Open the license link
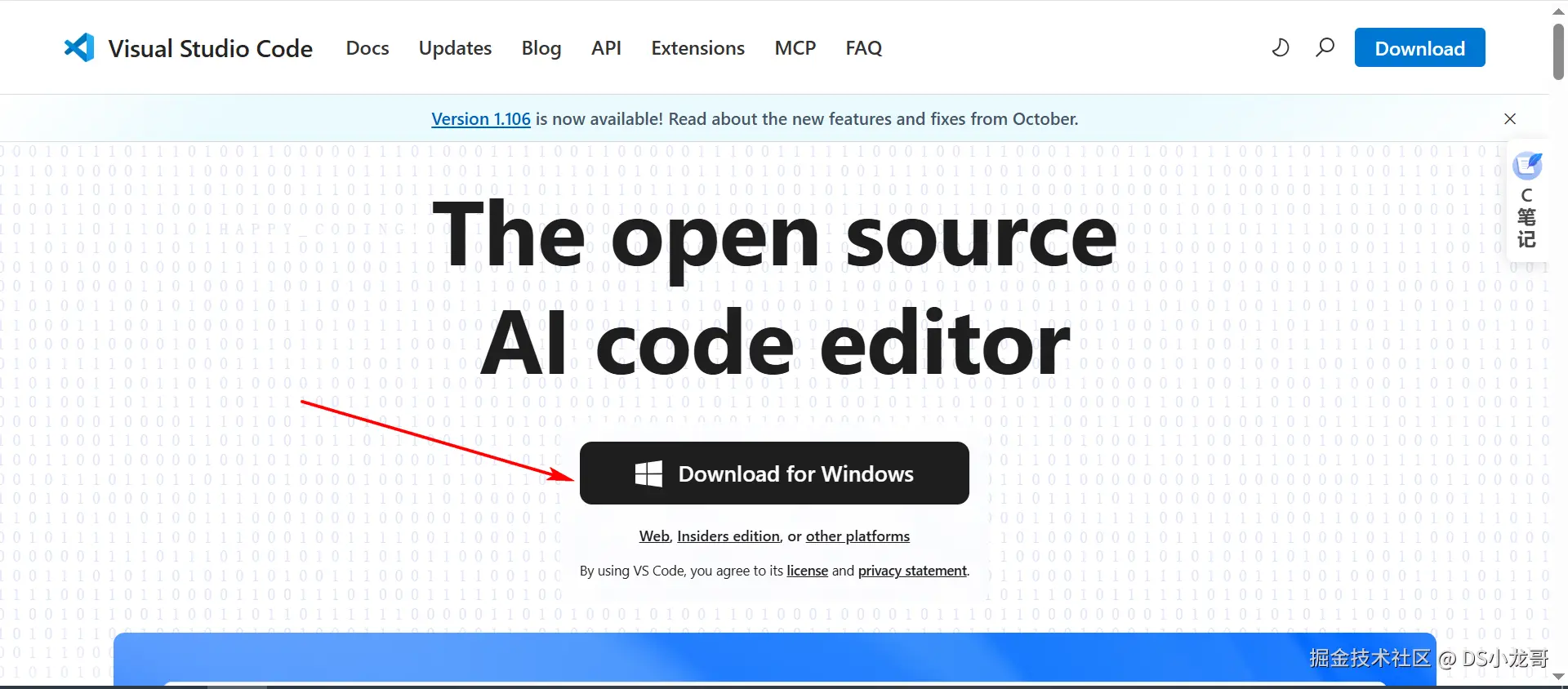This screenshot has height=689, width=1568. coord(807,571)
